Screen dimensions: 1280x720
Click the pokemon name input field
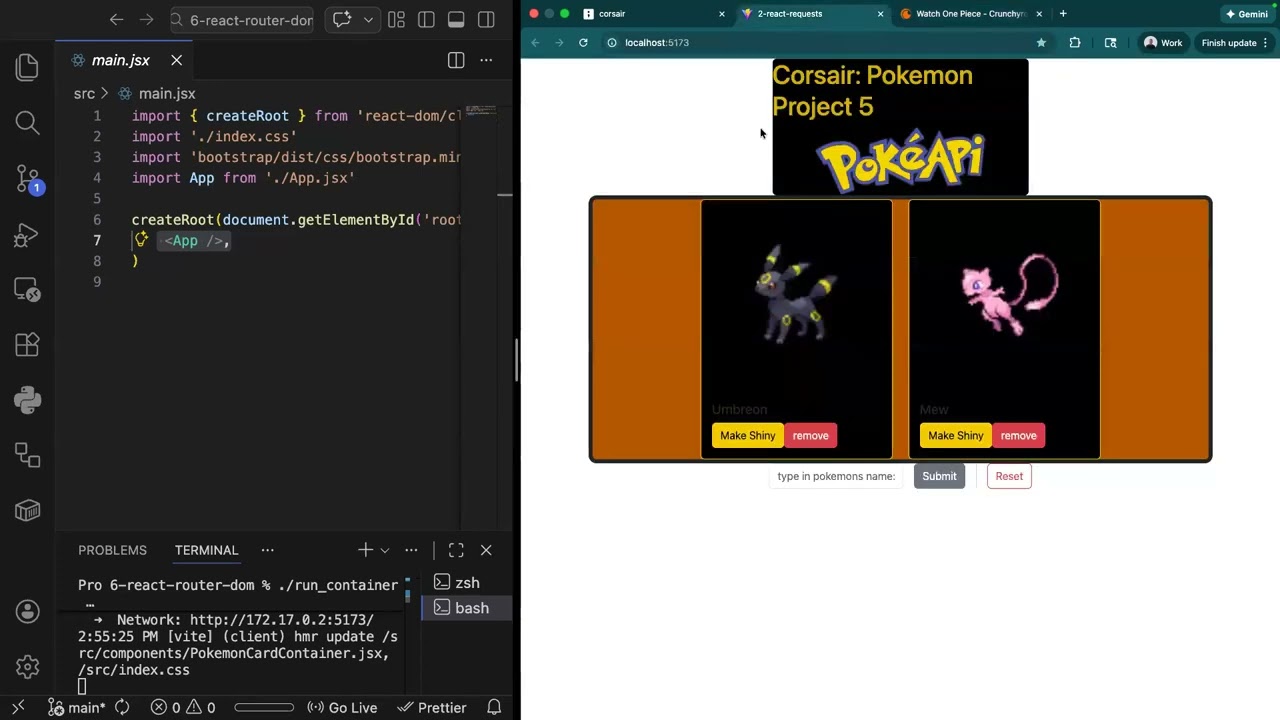point(836,476)
